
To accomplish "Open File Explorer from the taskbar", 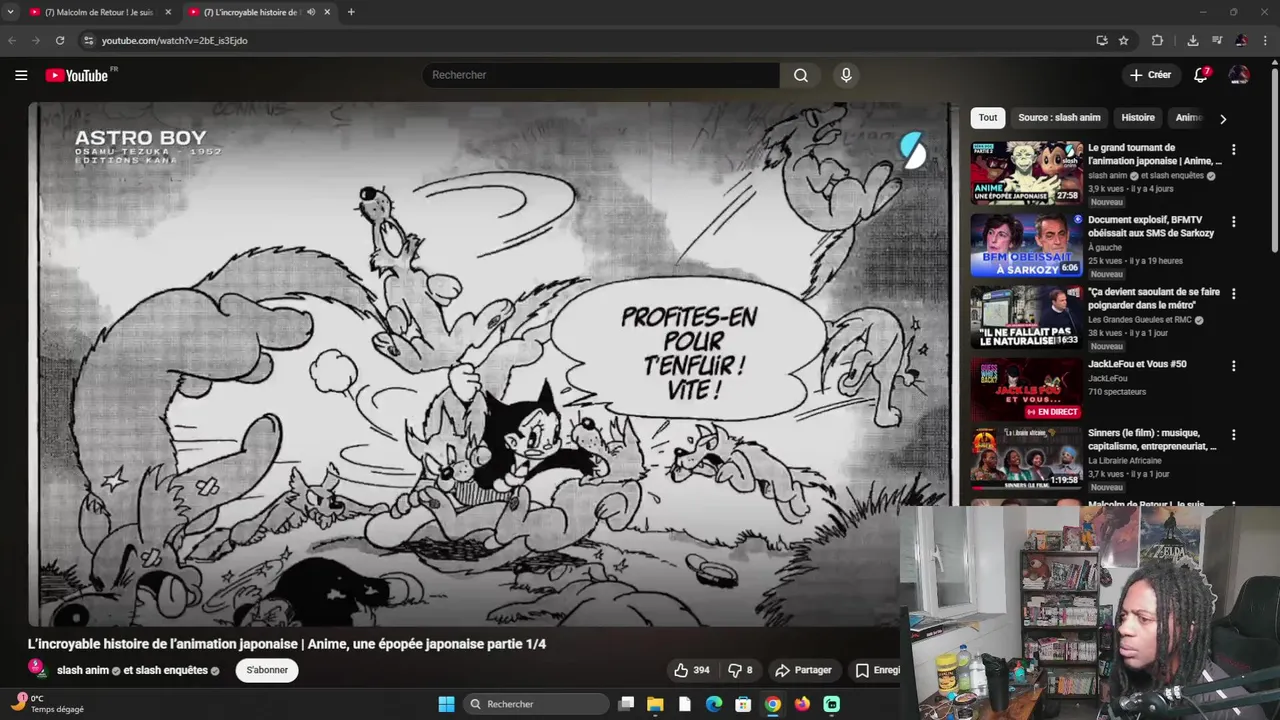I will pyautogui.click(x=655, y=704).
